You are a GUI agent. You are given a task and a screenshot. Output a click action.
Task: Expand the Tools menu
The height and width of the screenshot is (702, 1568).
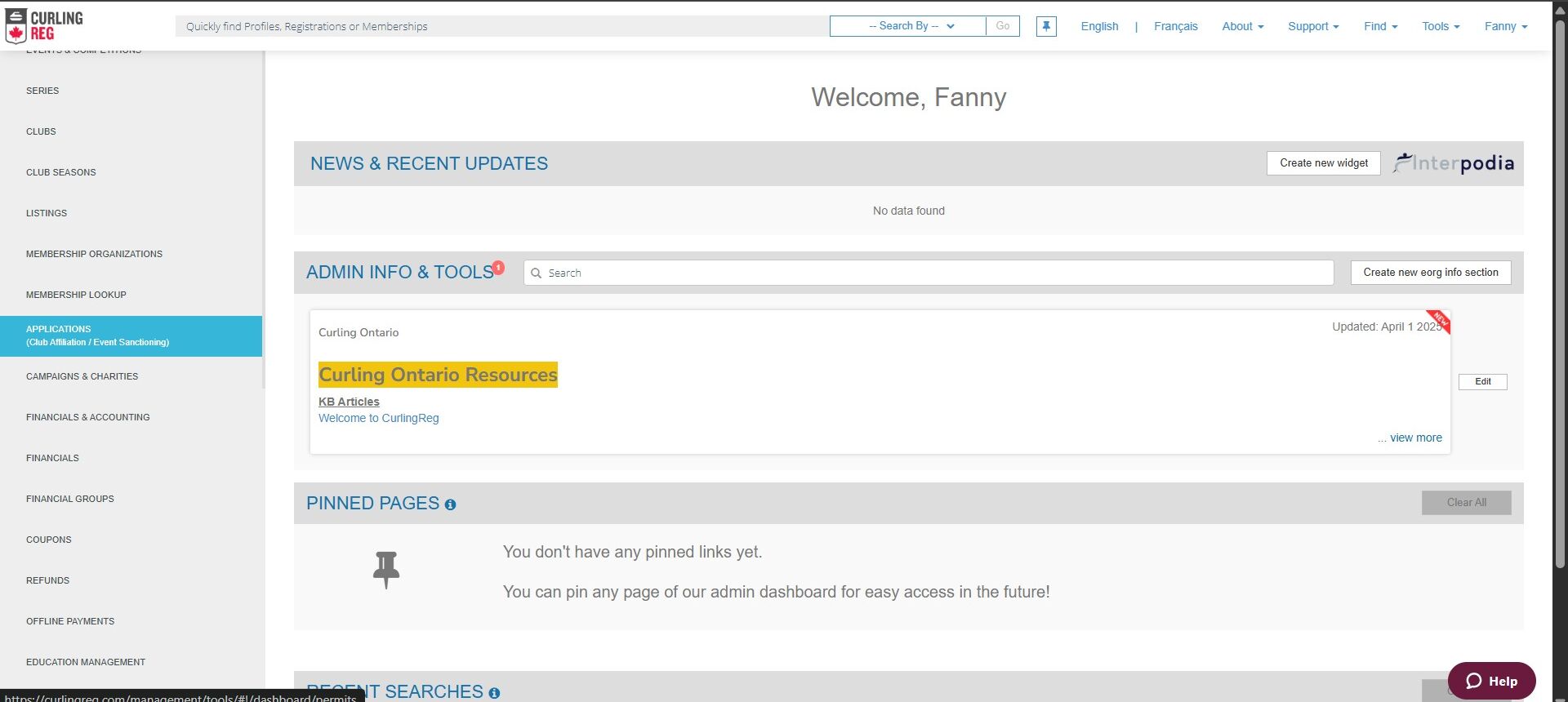[x=1441, y=26]
